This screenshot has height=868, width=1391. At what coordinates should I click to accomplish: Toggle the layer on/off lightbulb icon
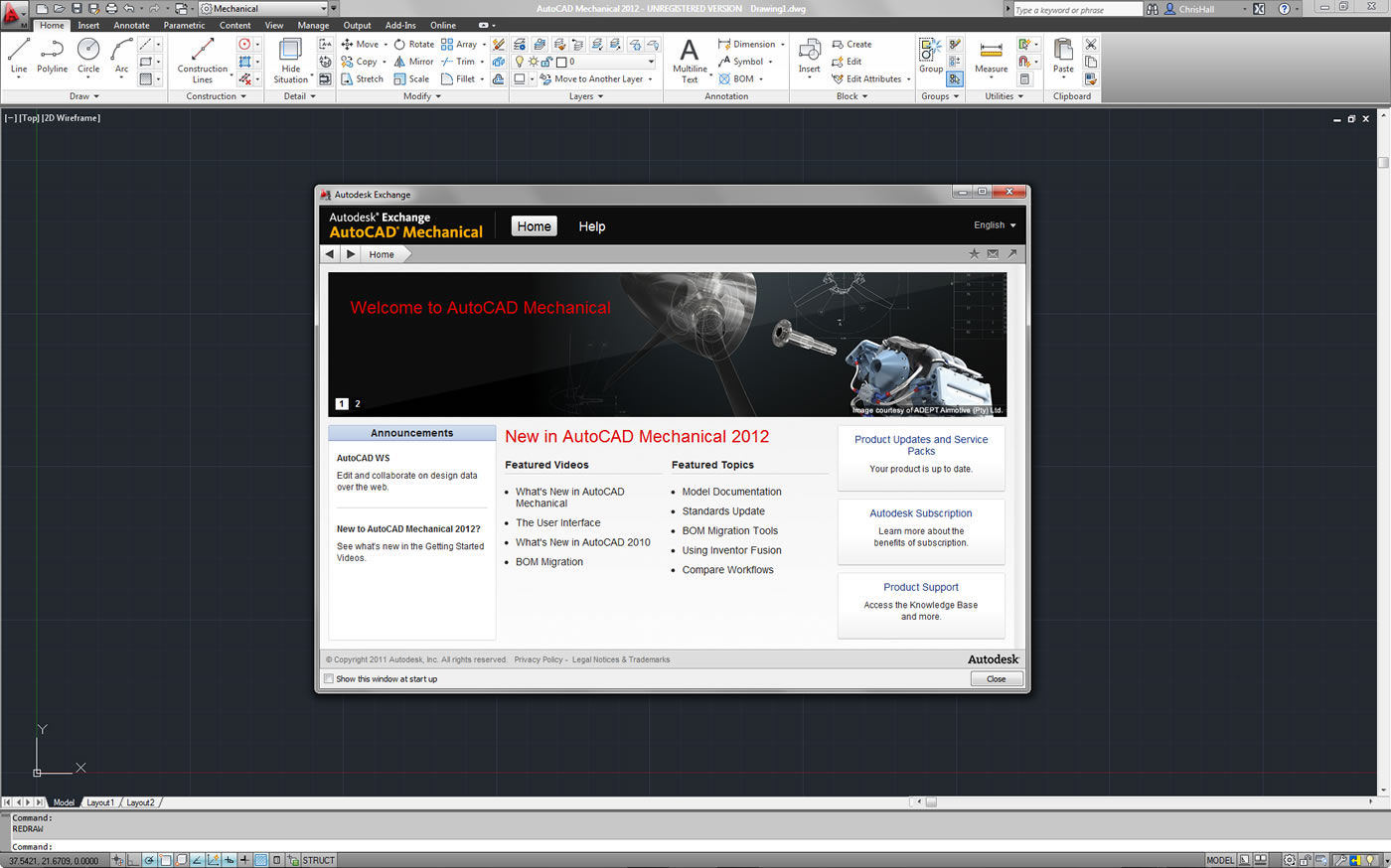tap(519, 62)
